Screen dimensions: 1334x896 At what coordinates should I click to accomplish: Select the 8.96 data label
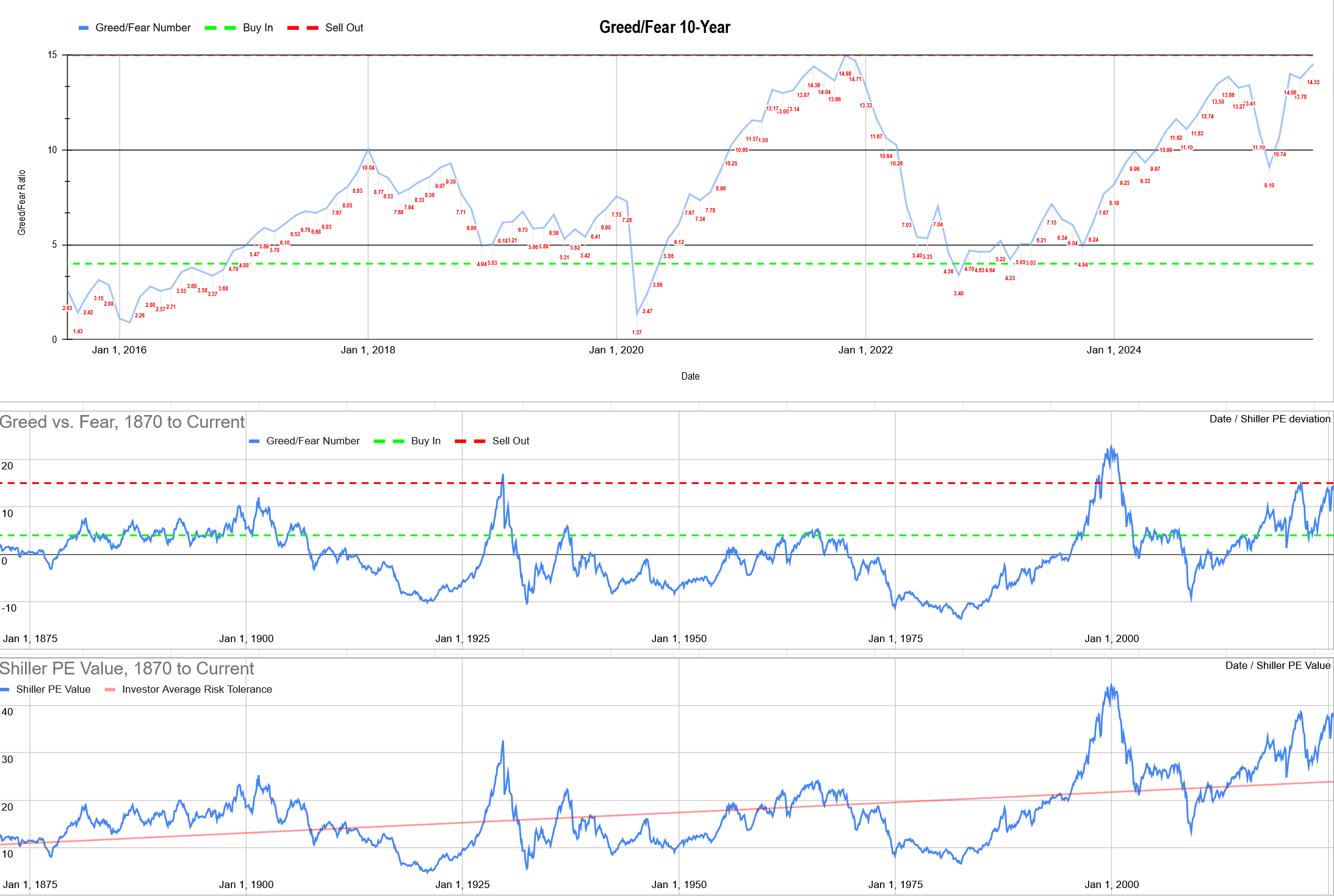point(721,189)
